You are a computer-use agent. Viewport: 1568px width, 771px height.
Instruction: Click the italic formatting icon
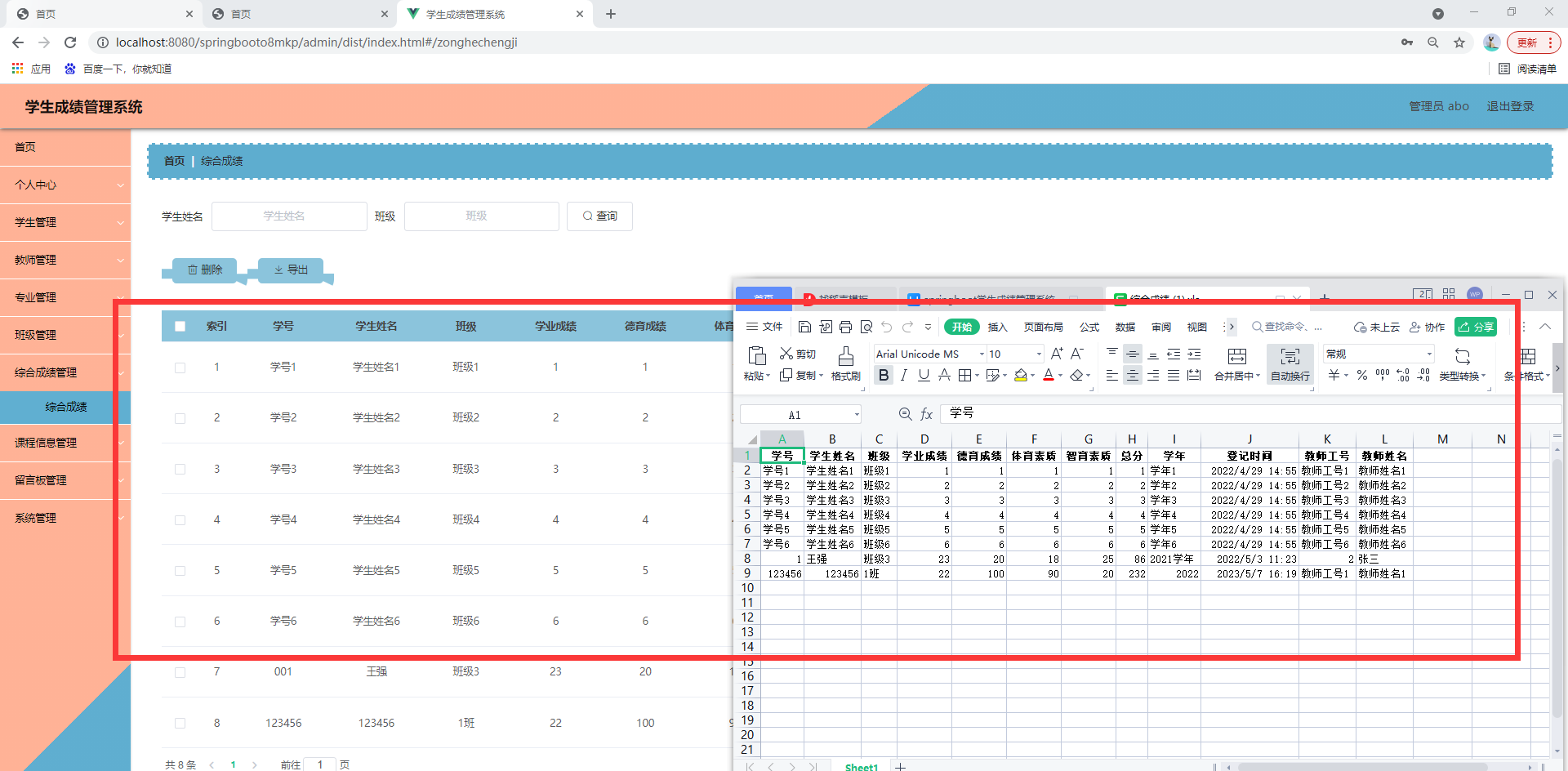pos(903,376)
